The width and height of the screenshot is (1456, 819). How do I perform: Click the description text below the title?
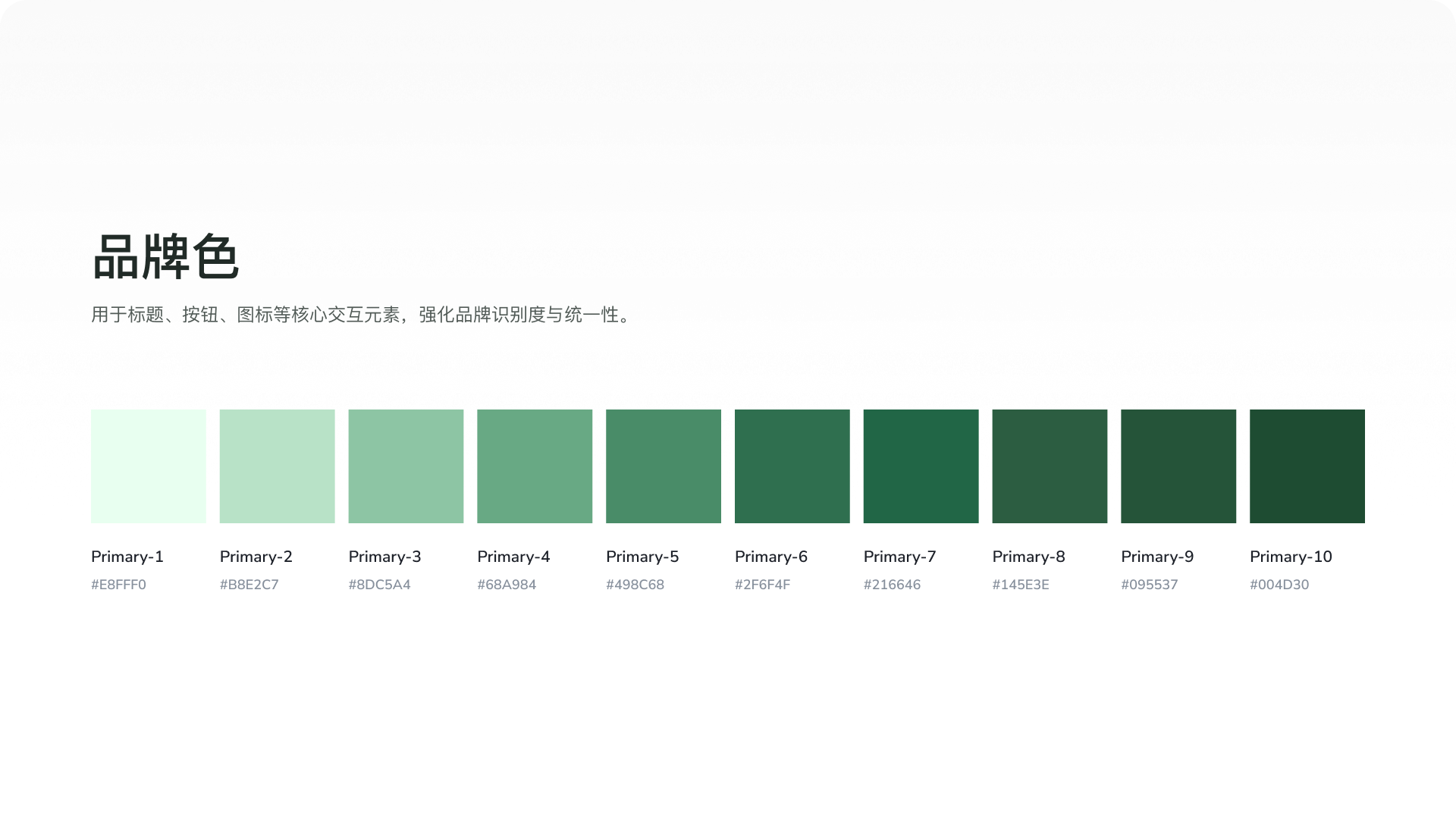point(360,315)
